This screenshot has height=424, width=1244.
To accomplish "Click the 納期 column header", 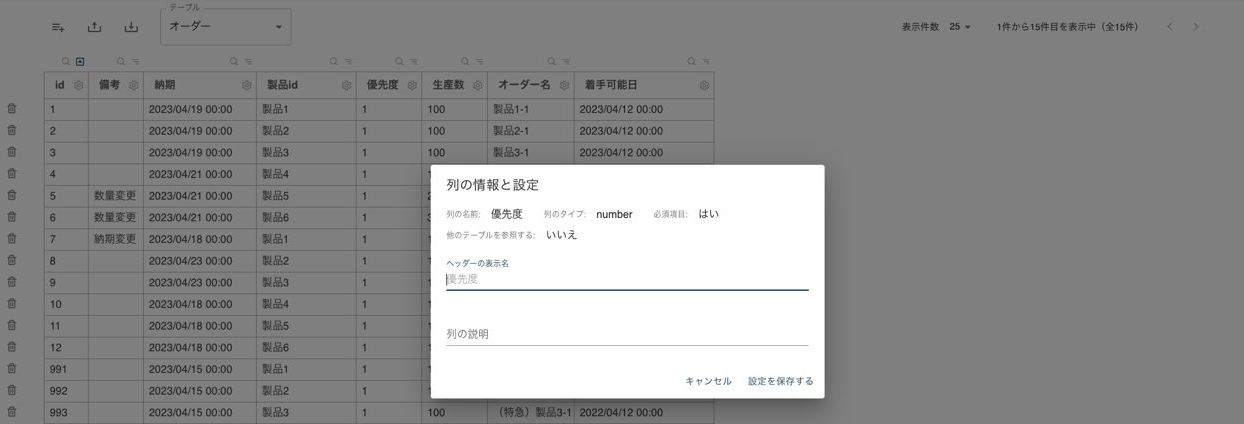I will click(x=200, y=86).
